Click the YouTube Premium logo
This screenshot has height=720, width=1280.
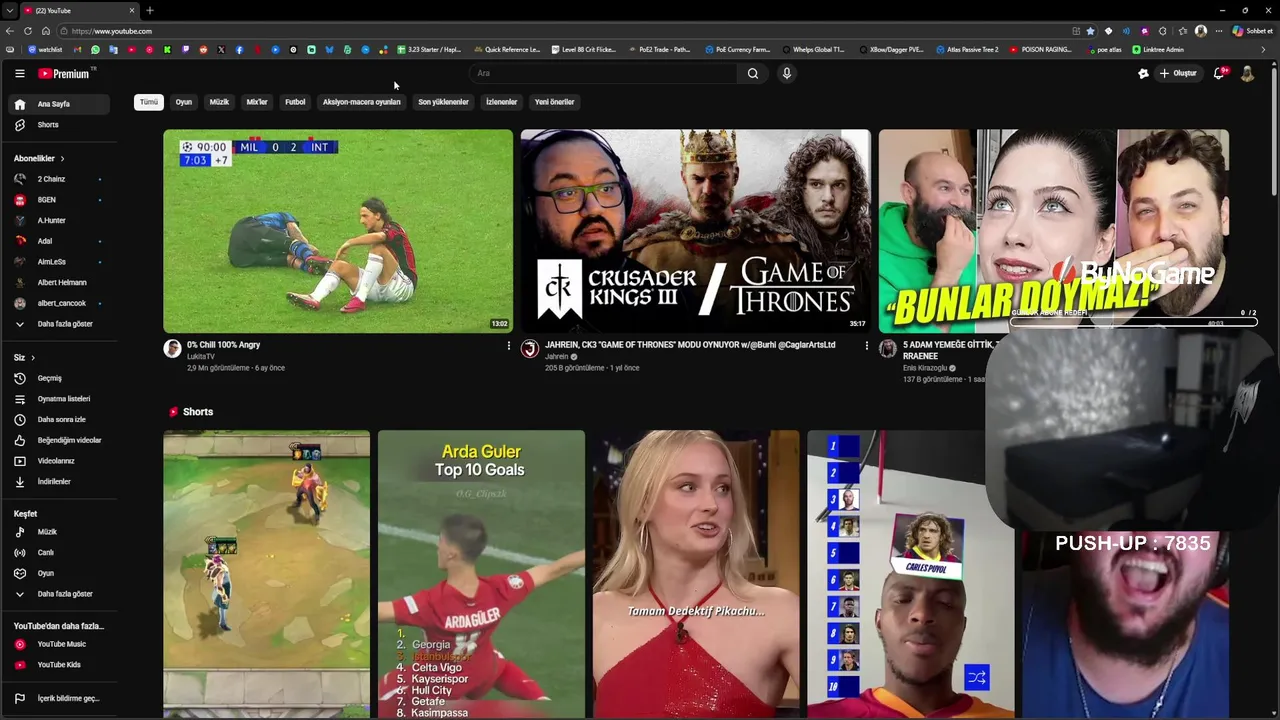[64, 73]
